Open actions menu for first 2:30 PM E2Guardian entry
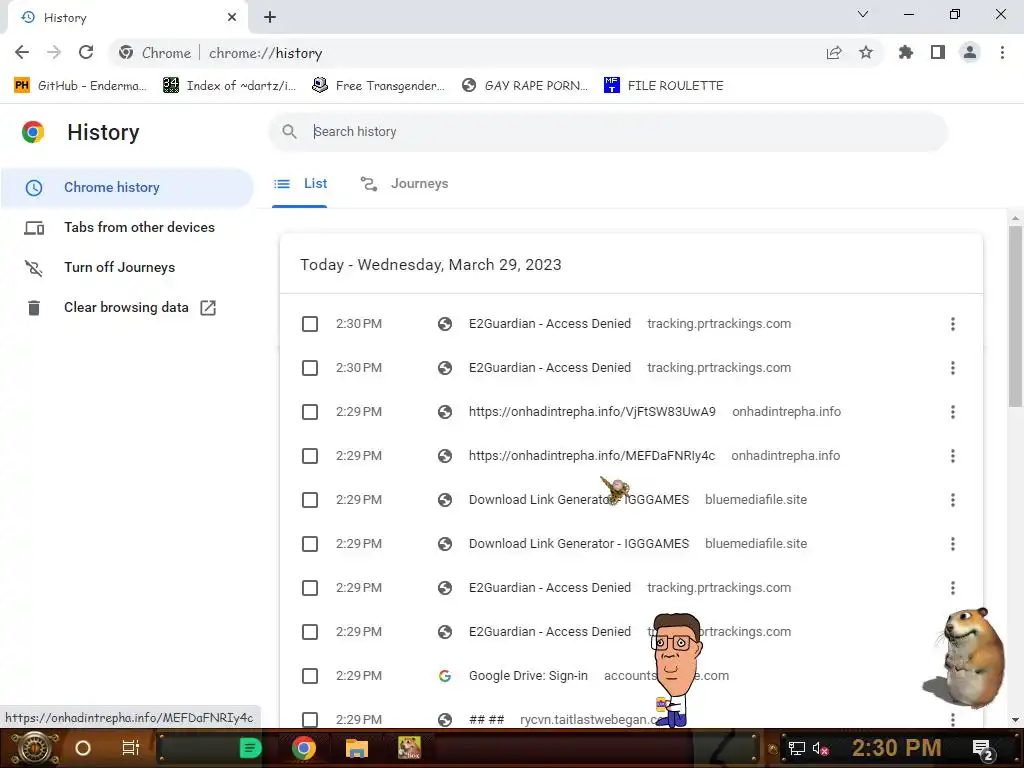Screen dimensions: 1024x768 tap(953, 324)
